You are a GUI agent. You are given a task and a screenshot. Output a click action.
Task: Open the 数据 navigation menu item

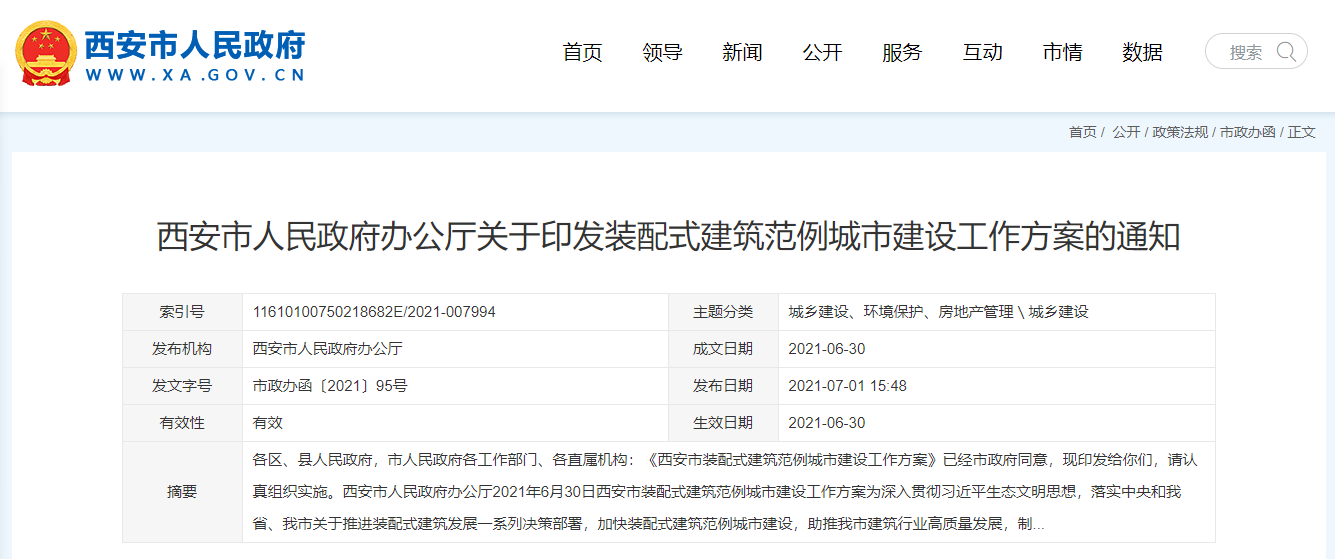click(x=1142, y=52)
